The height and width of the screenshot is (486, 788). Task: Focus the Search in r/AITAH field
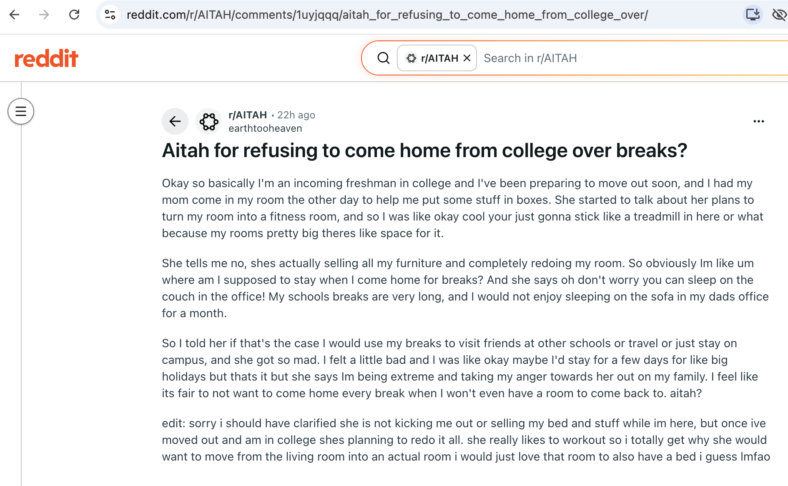(633, 58)
